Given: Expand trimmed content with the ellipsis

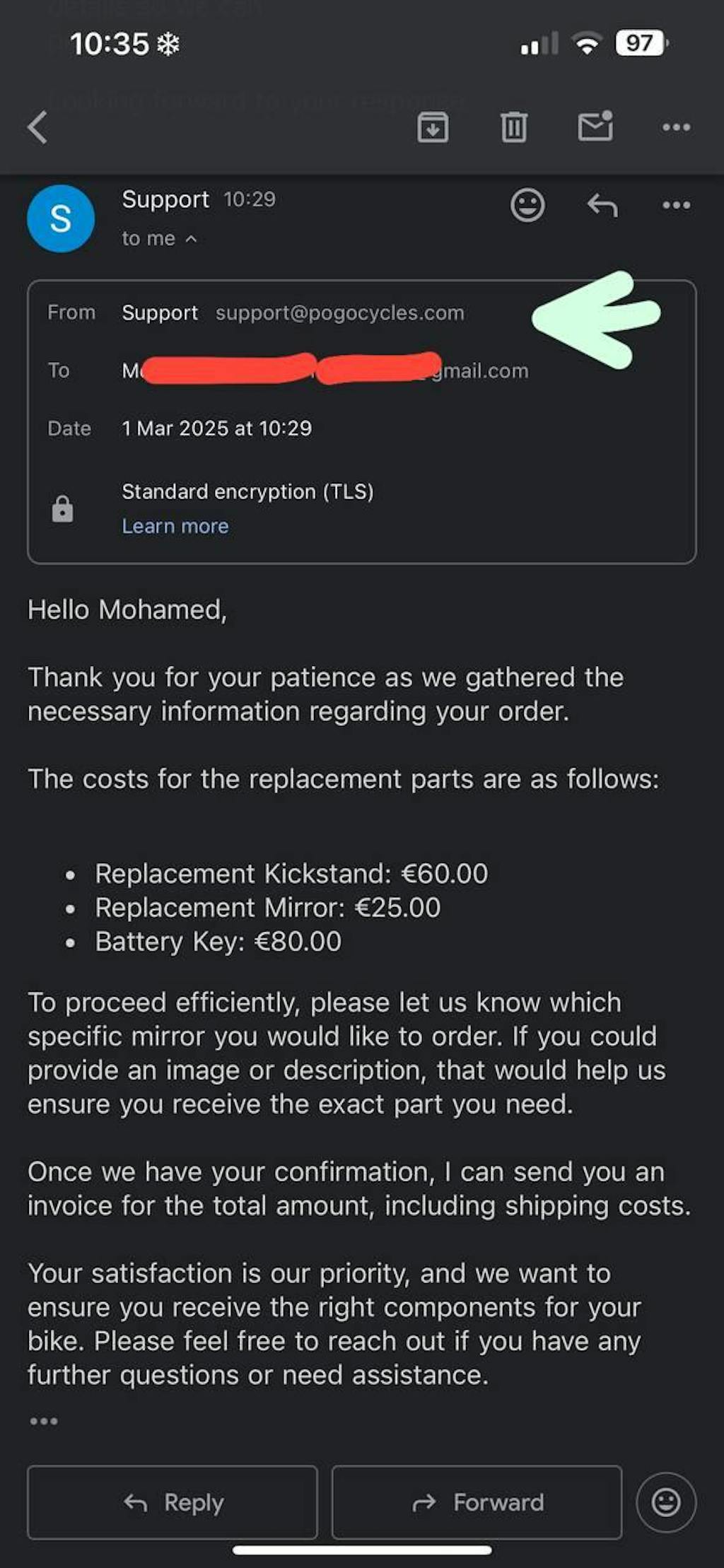Looking at the screenshot, I should click(x=44, y=1421).
